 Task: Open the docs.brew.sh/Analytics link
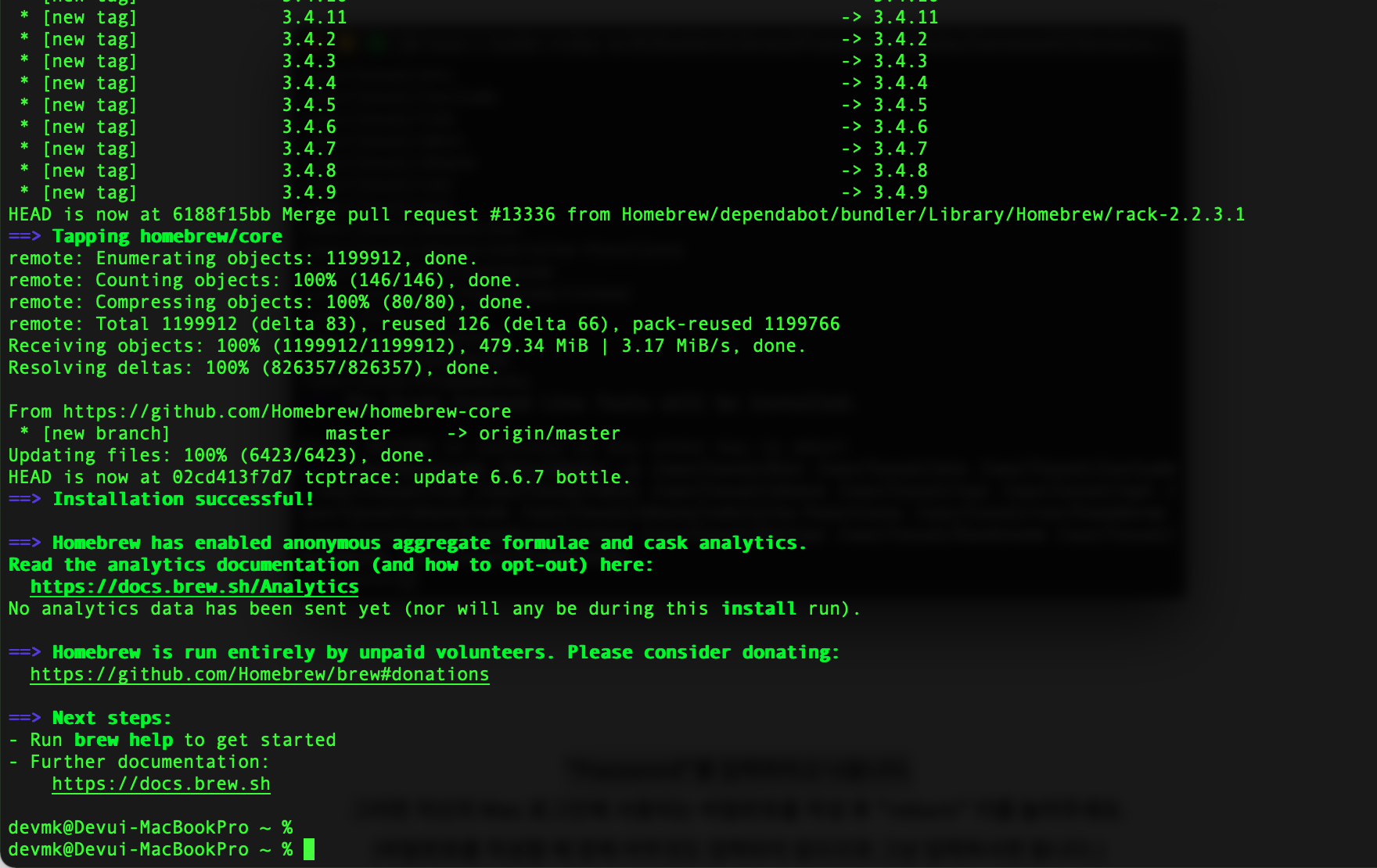click(194, 586)
